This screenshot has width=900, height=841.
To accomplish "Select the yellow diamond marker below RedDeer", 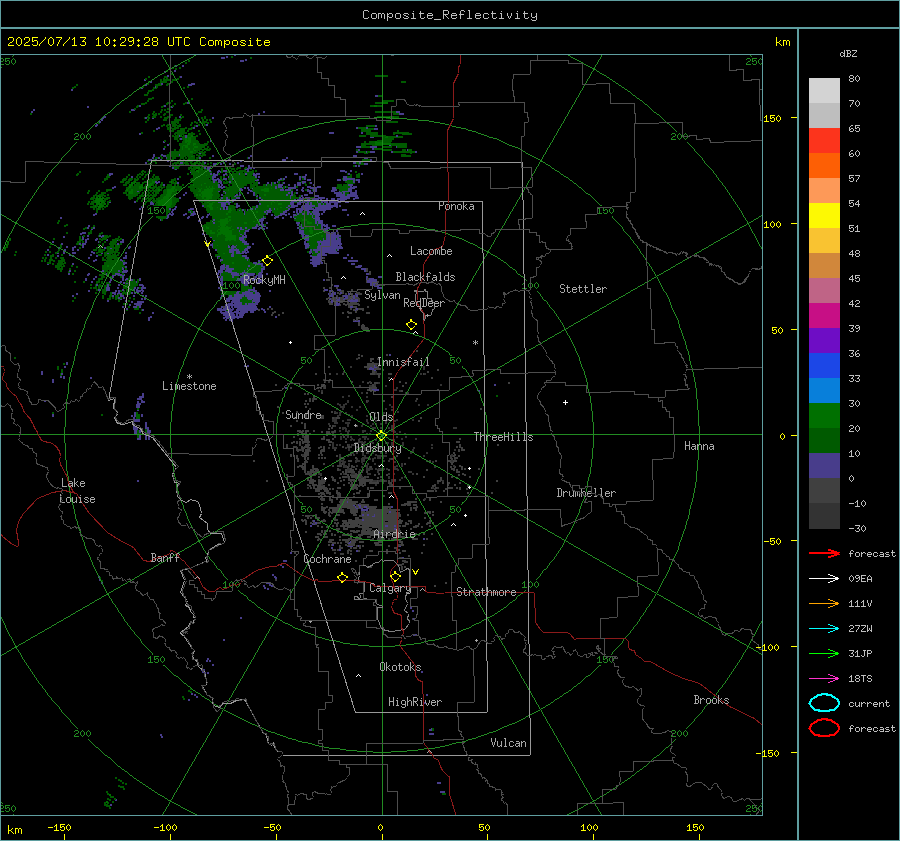I will 411,324.
